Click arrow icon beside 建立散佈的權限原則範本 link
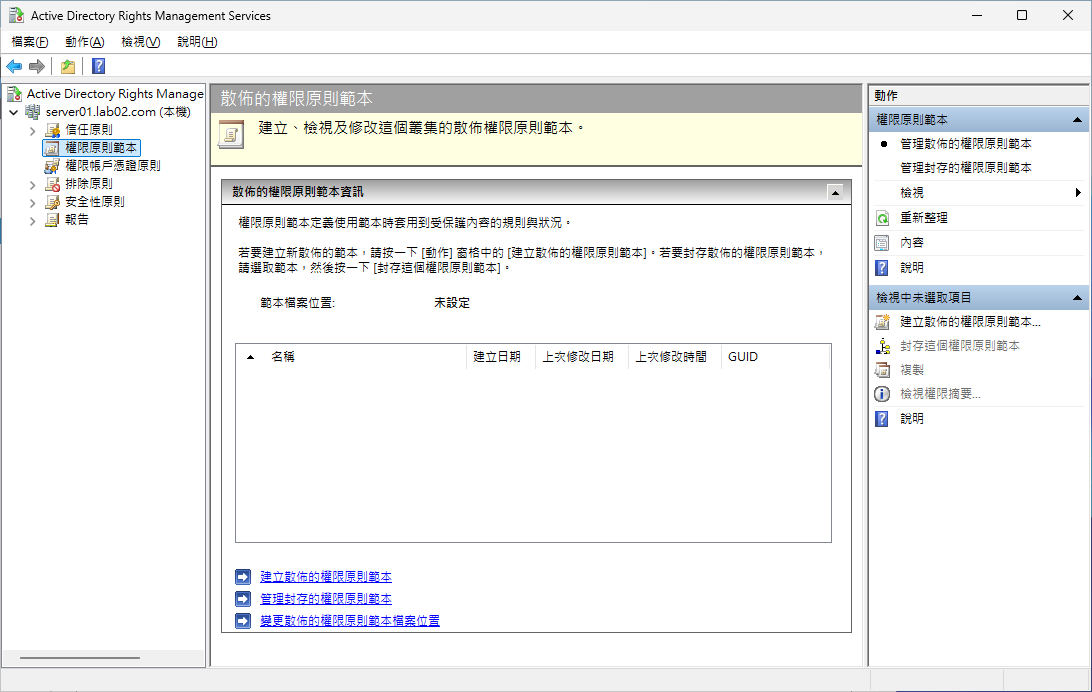This screenshot has width=1092, height=692. pyautogui.click(x=243, y=577)
